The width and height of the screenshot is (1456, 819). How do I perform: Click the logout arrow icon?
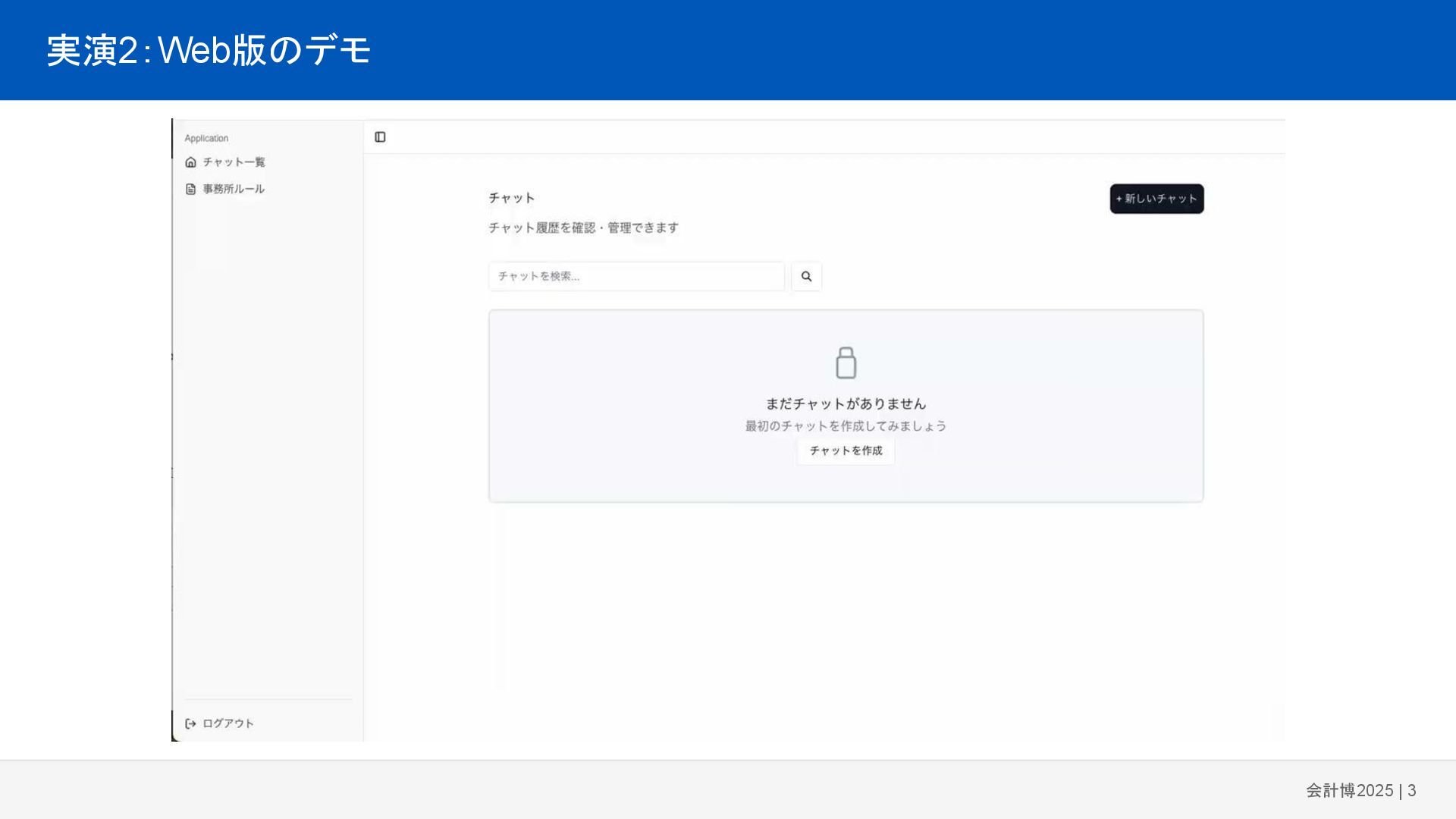[x=190, y=723]
